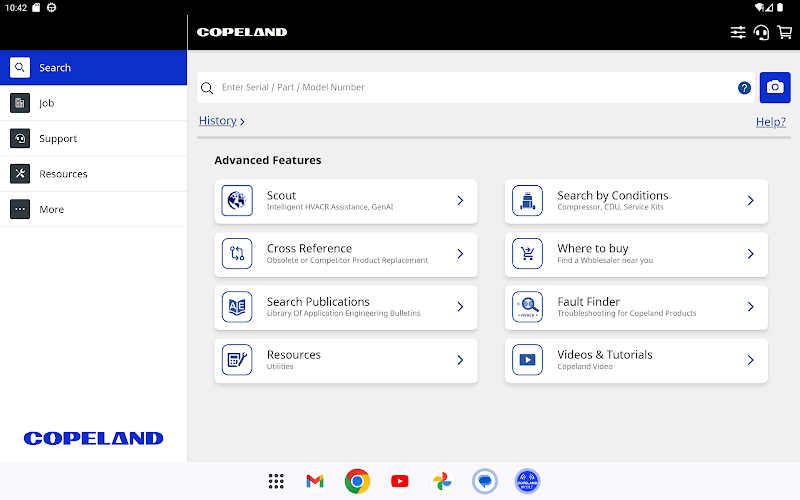This screenshot has height=500, width=800.
Task: Select the More menu item
Action: pyautogui.click(x=93, y=209)
